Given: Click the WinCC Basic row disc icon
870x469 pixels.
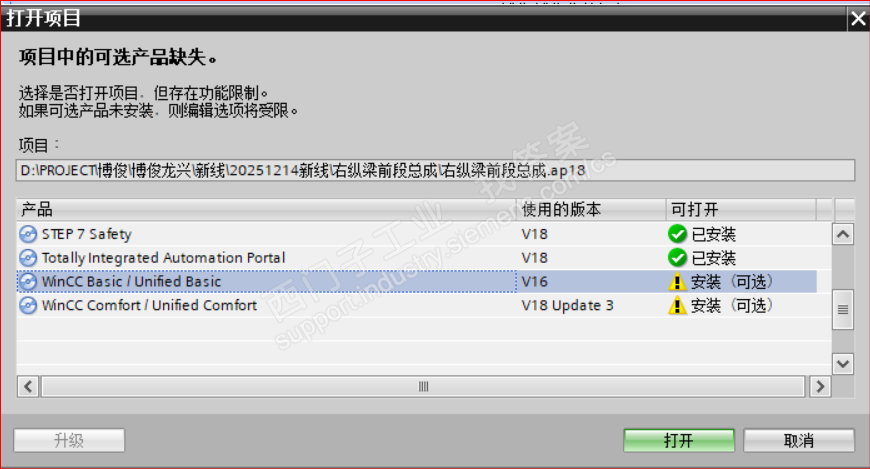Looking at the screenshot, I should (x=28, y=282).
